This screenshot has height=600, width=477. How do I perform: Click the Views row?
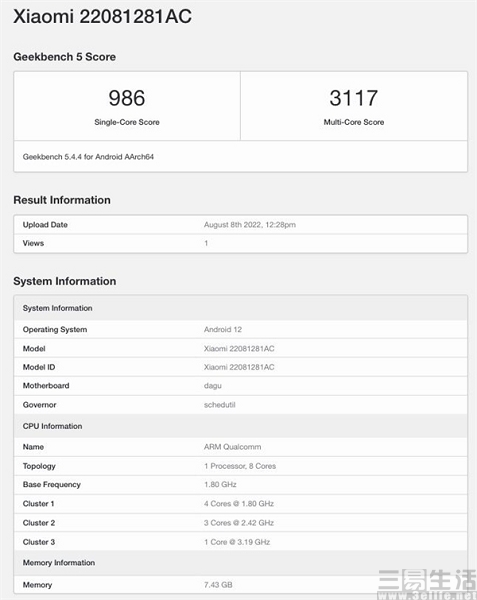pyautogui.click(x=241, y=243)
